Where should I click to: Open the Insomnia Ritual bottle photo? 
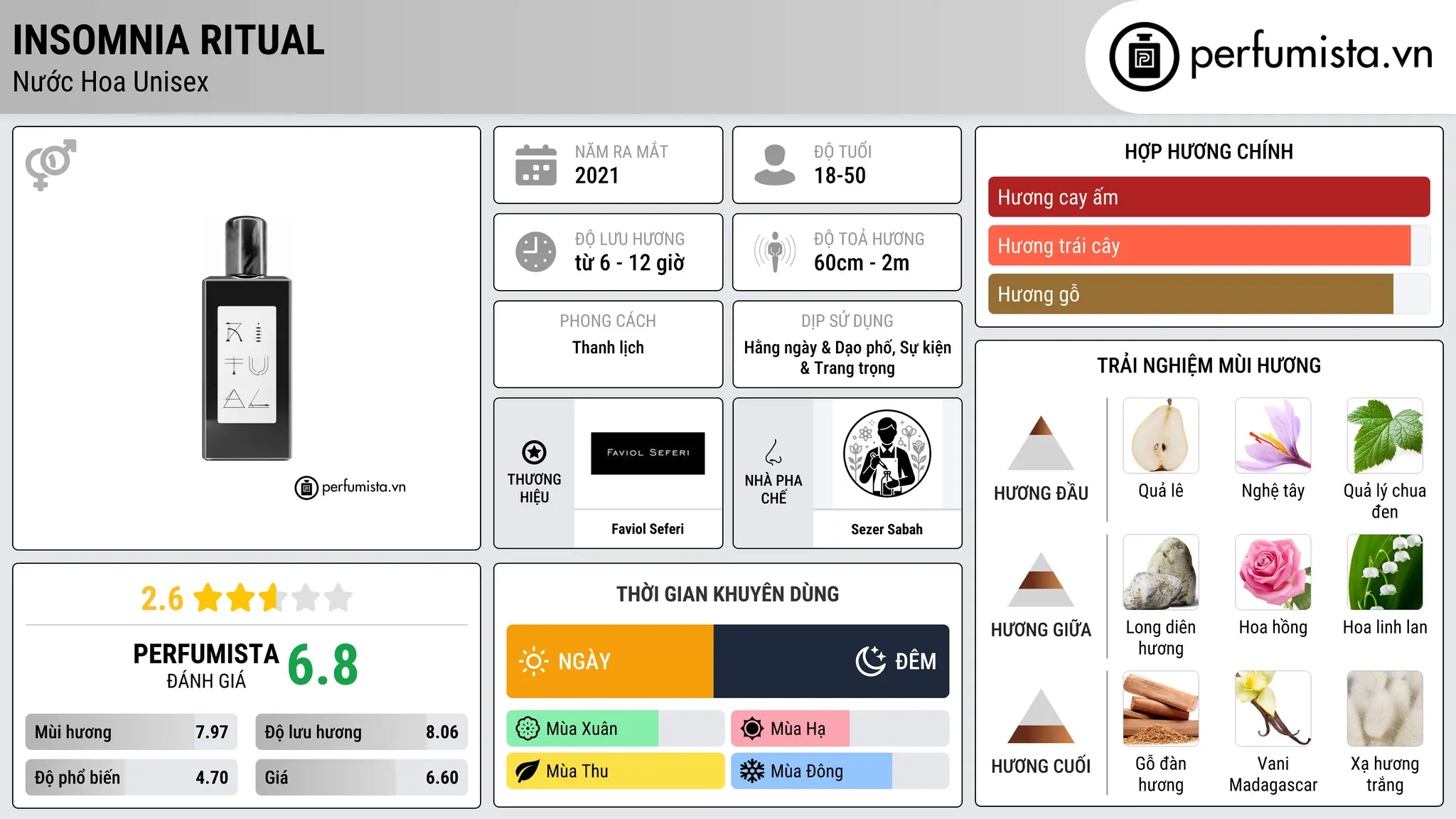click(x=247, y=338)
